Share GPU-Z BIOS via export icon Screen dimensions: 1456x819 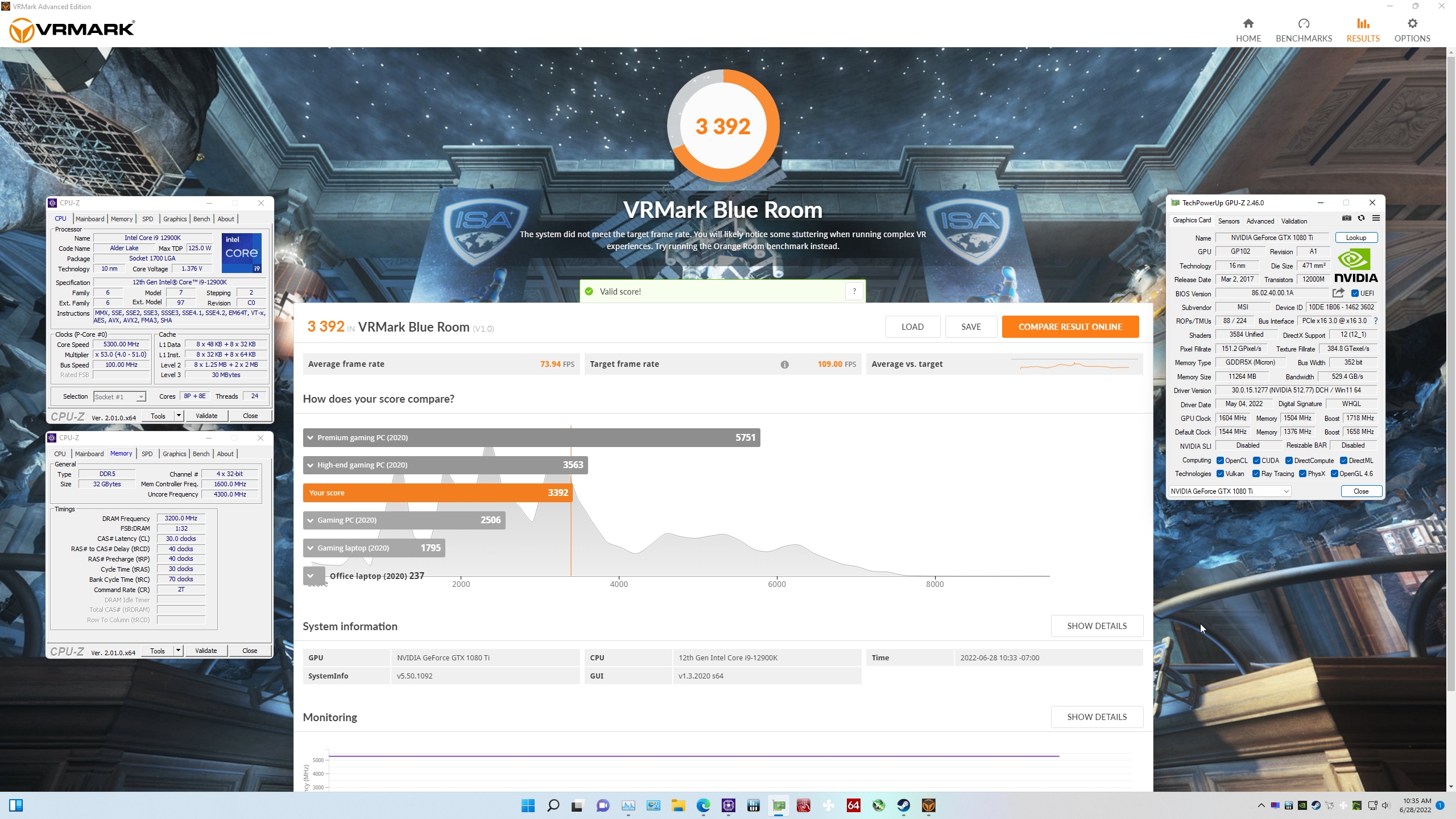[1338, 293]
